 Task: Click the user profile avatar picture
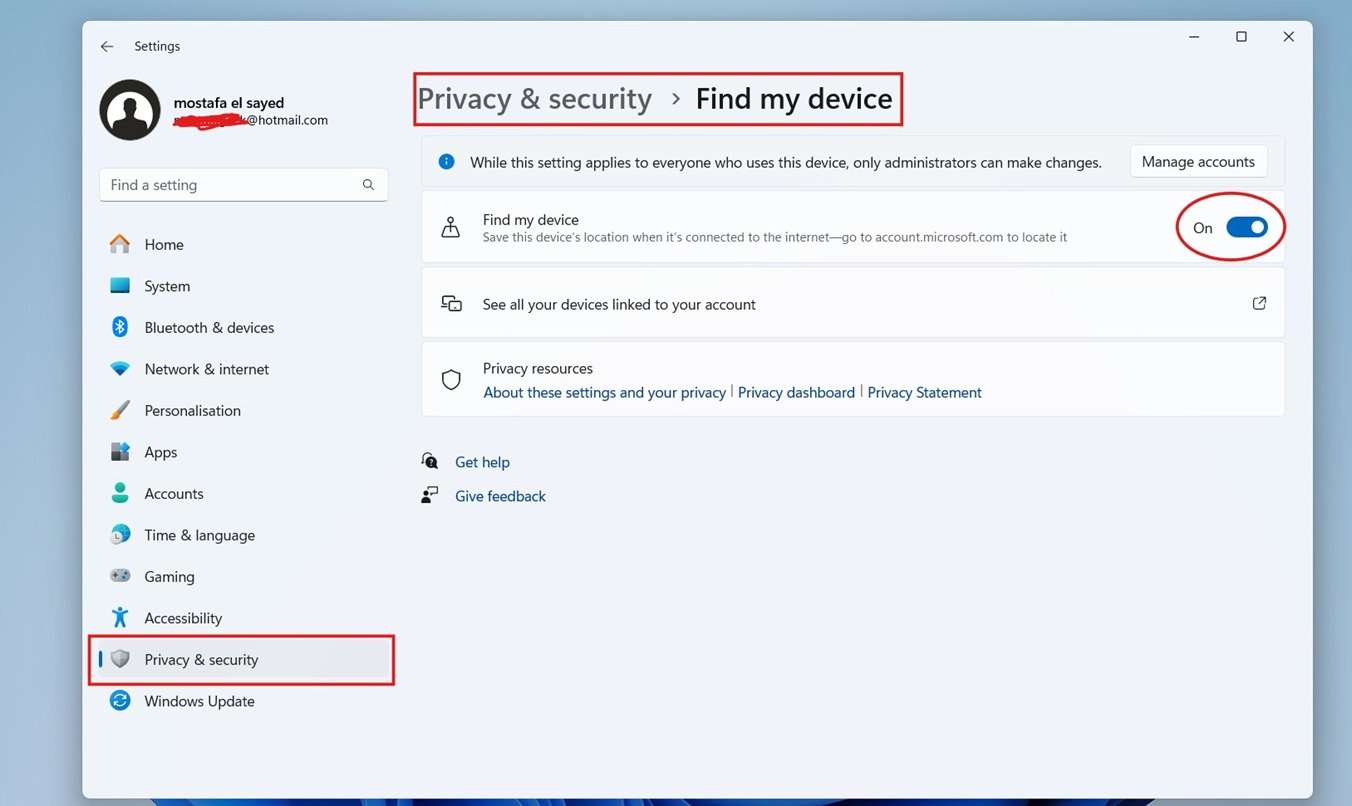click(130, 110)
